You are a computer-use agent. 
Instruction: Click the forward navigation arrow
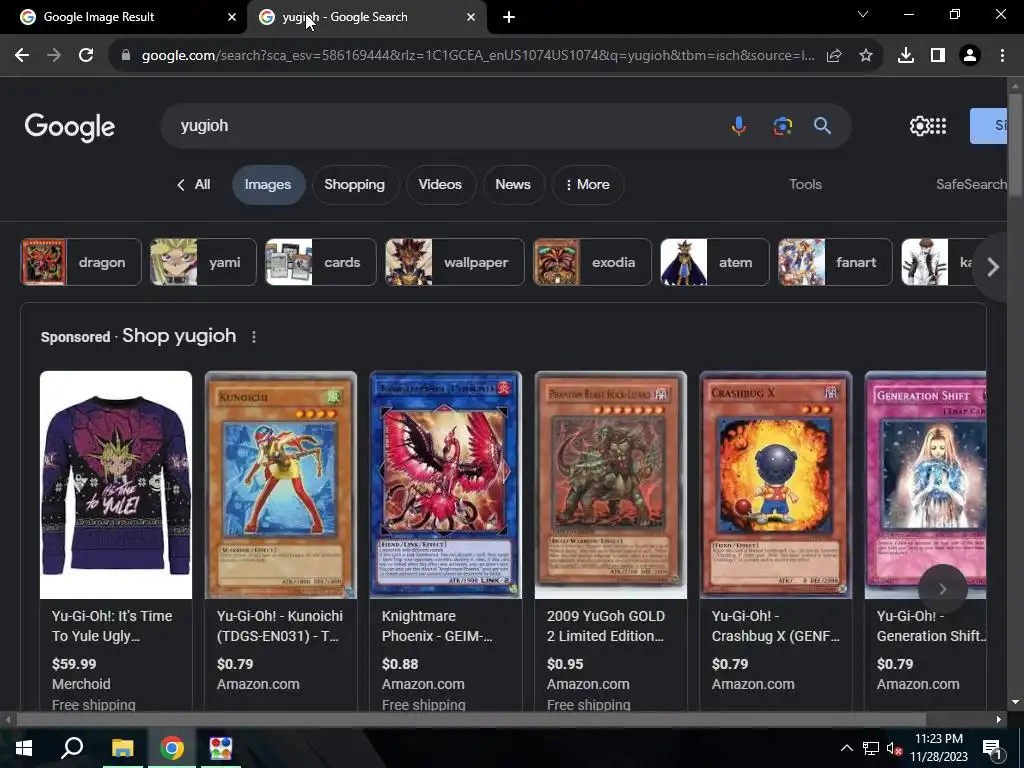(x=54, y=56)
